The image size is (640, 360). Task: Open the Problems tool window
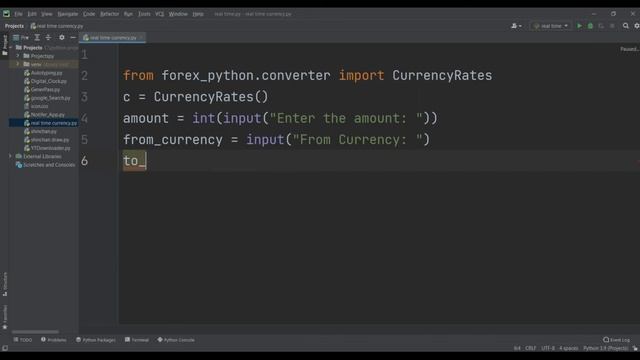[x=53, y=340]
